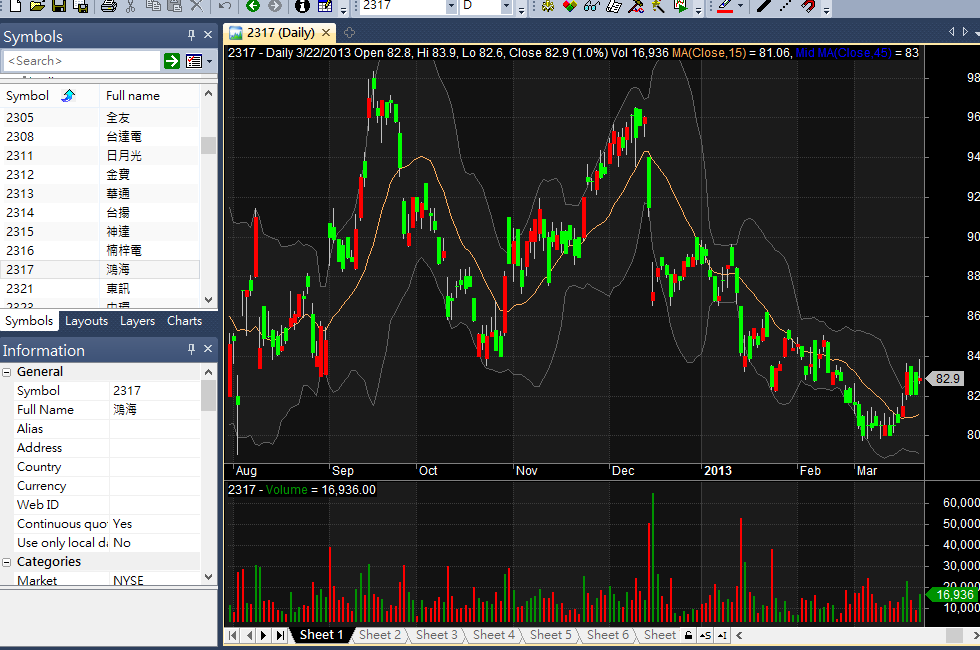
Task: Open a file using the folder icon
Action: click(37, 6)
